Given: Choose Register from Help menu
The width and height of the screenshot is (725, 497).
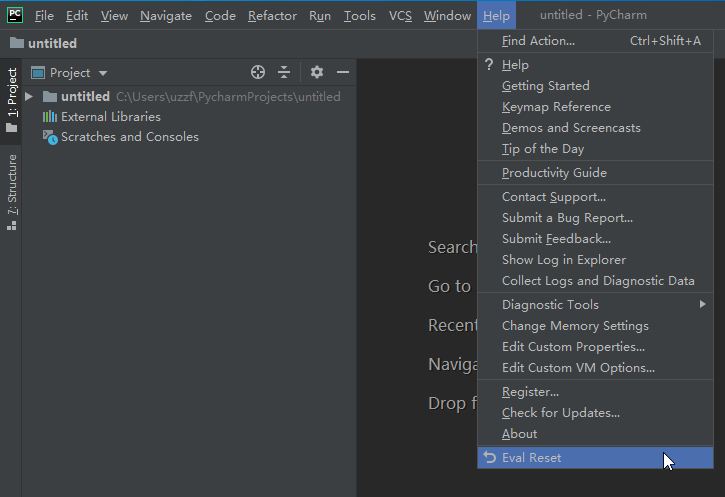Looking at the screenshot, I should click(x=596, y=392).
